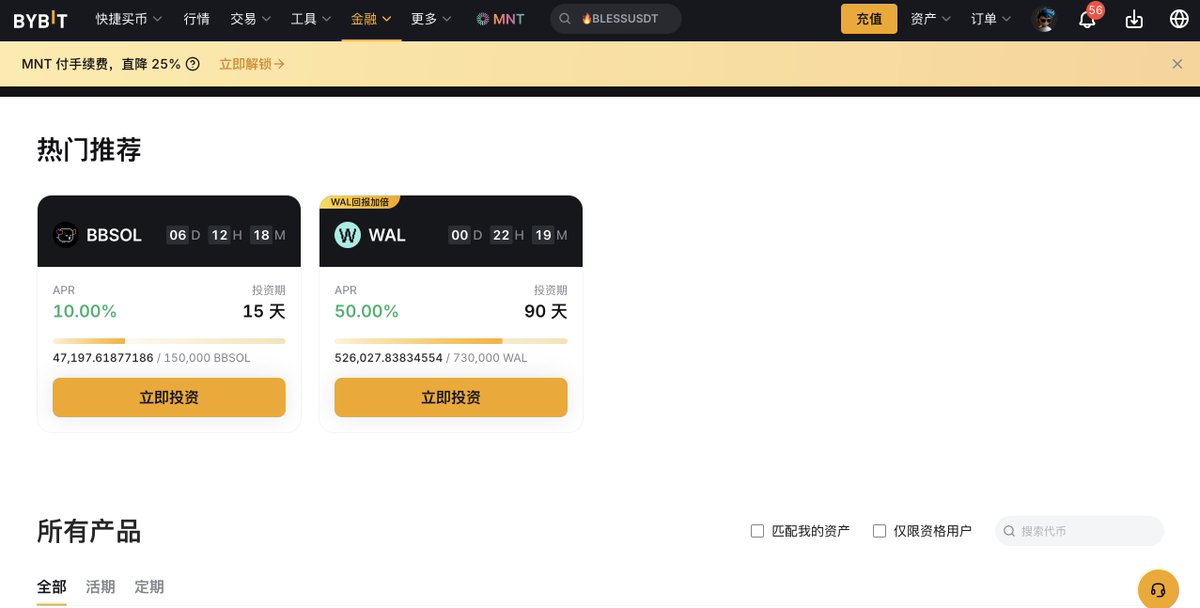Click the 15 天 investment period text
Viewport: 1200px width, 608px height.
coord(264,311)
